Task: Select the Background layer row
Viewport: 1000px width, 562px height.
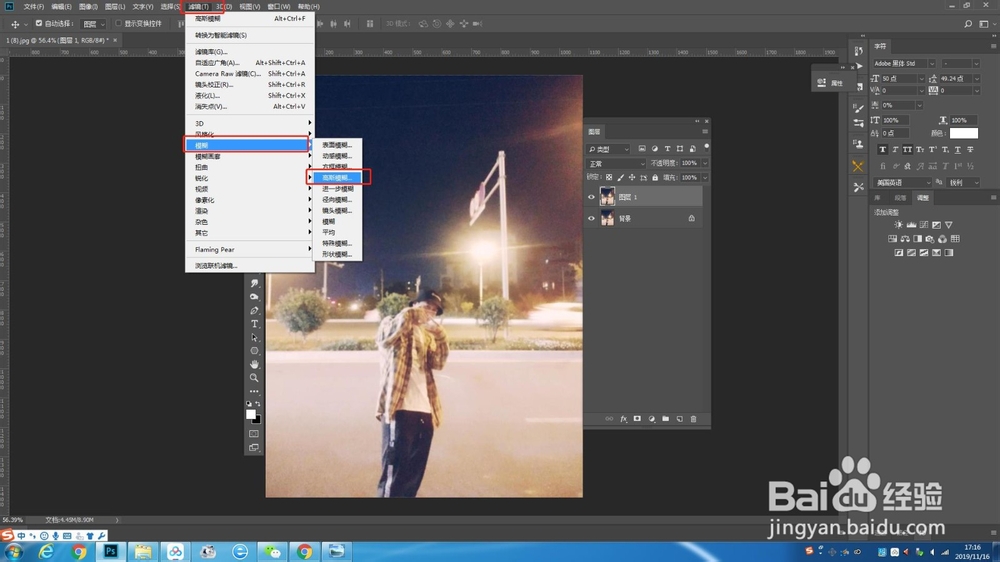Action: click(x=644, y=218)
